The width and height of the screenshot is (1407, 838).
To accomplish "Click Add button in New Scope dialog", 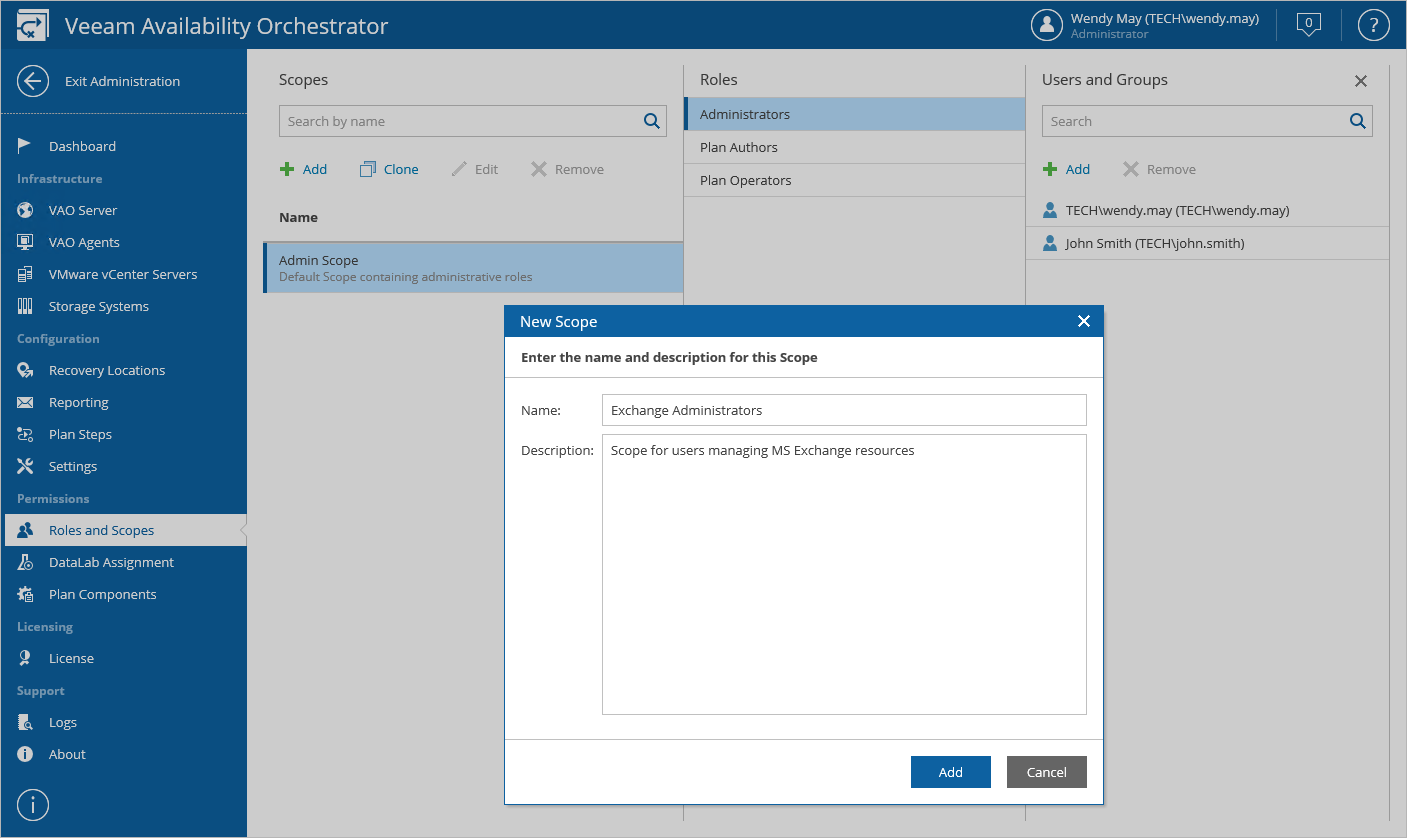I will click(x=950, y=772).
